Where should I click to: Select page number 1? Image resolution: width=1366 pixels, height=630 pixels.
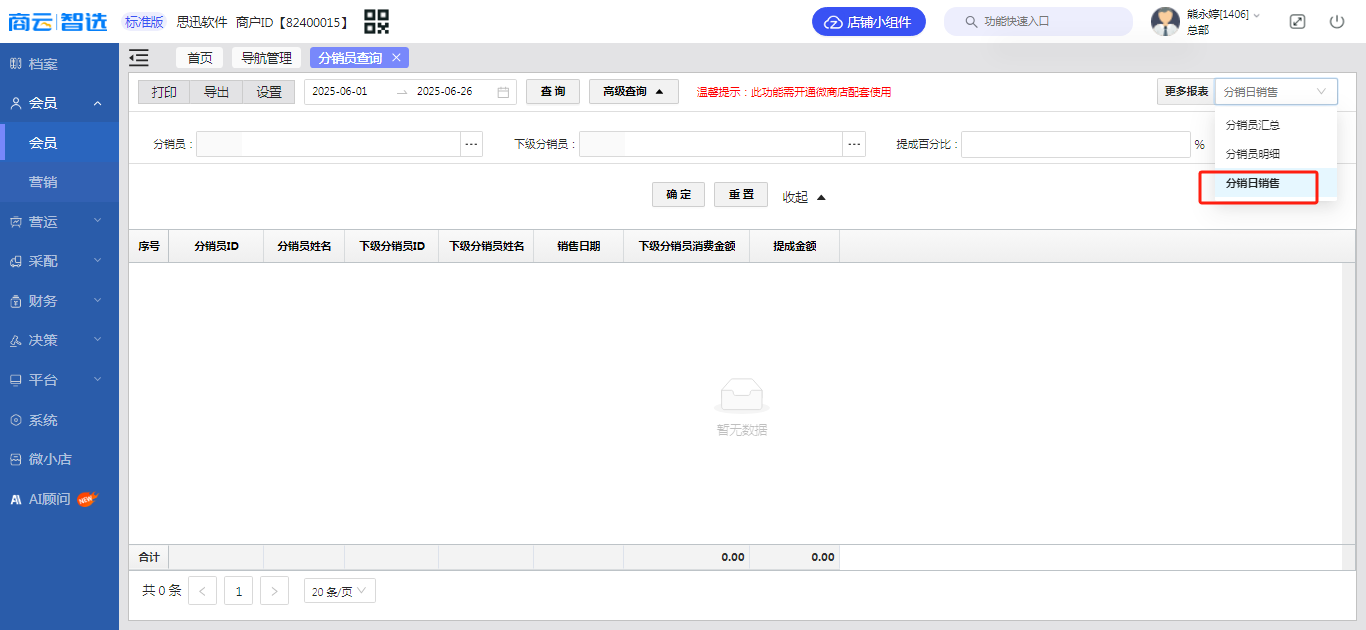(238, 591)
